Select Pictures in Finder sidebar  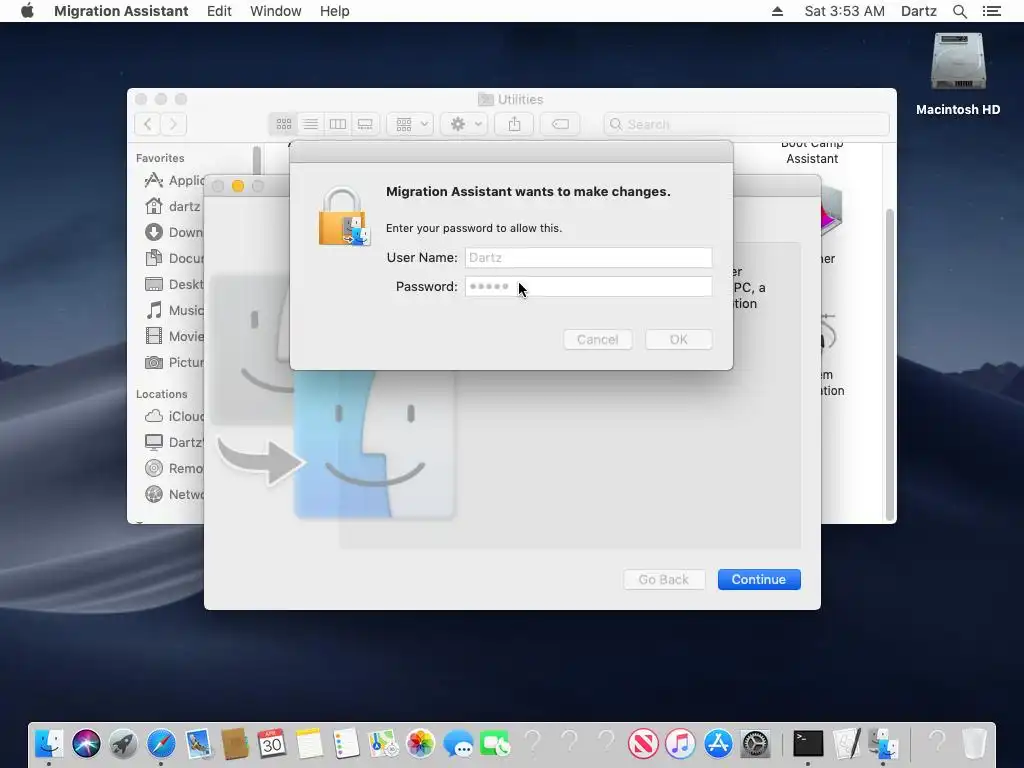pos(173,362)
